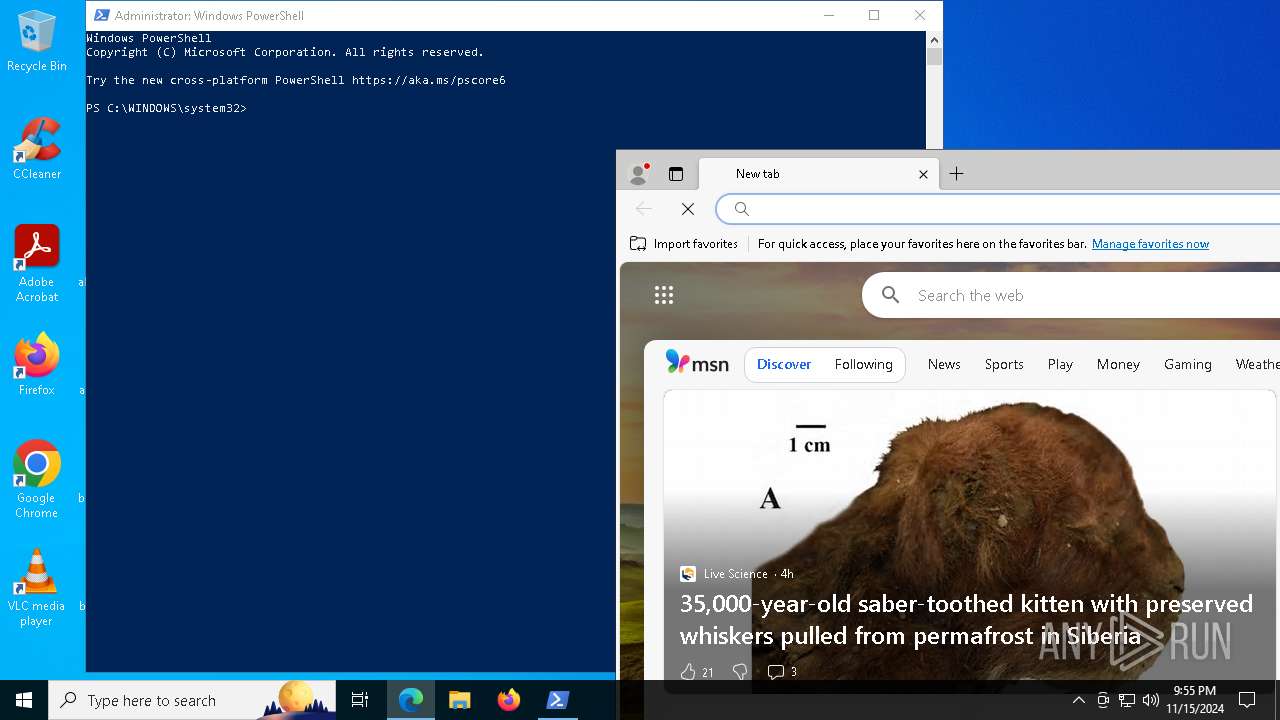This screenshot has height=720, width=1280.
Task: Click the Edge back arrow
Action: point(644,209)
